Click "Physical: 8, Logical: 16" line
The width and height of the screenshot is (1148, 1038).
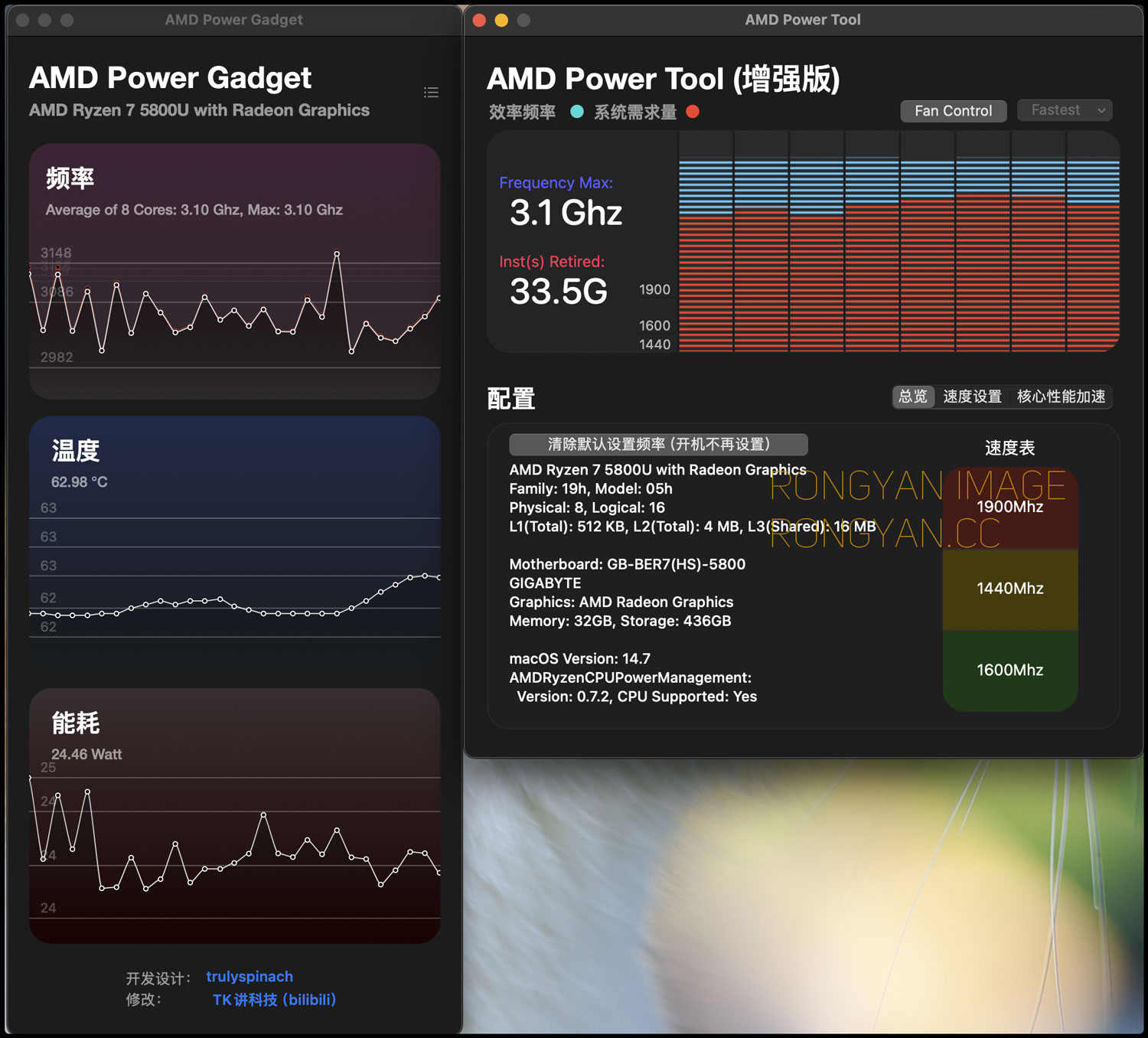coord(587,508)
